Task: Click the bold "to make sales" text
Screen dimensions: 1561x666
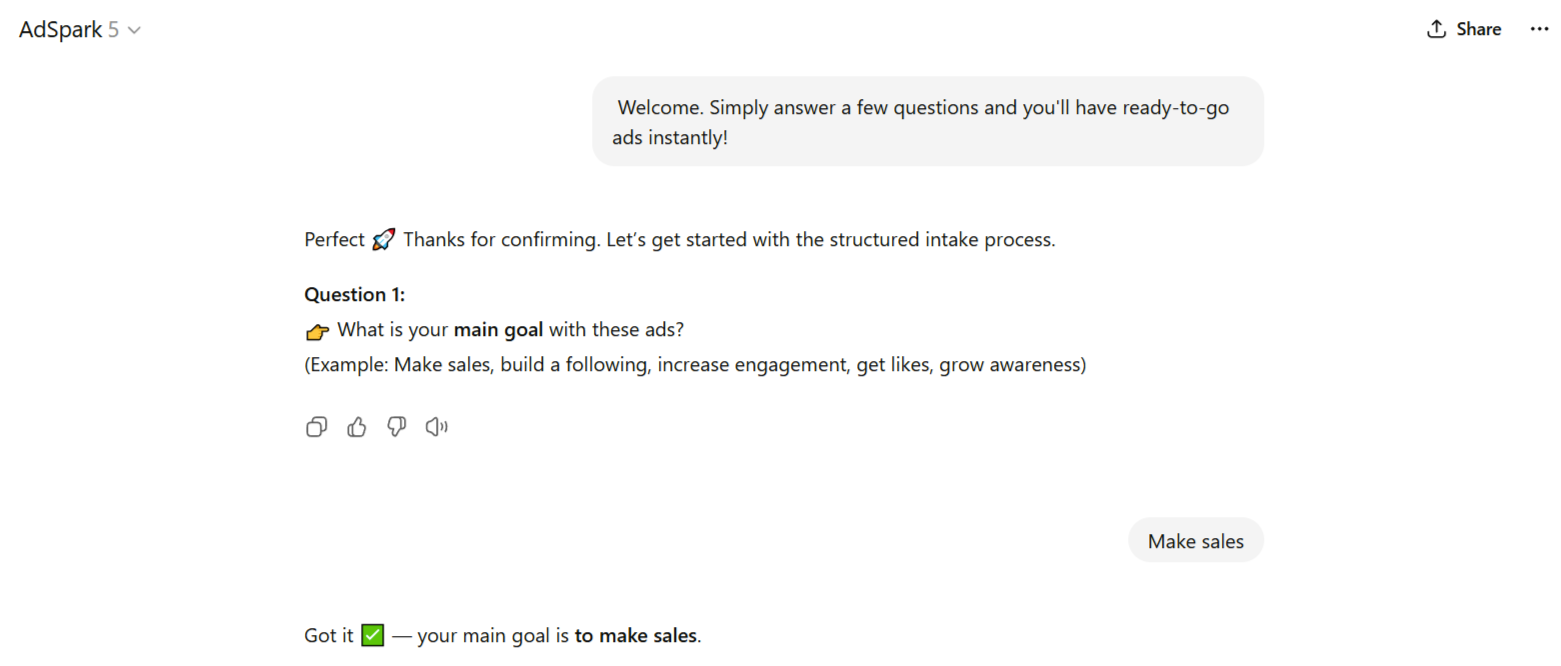Action: coord(635,636)
